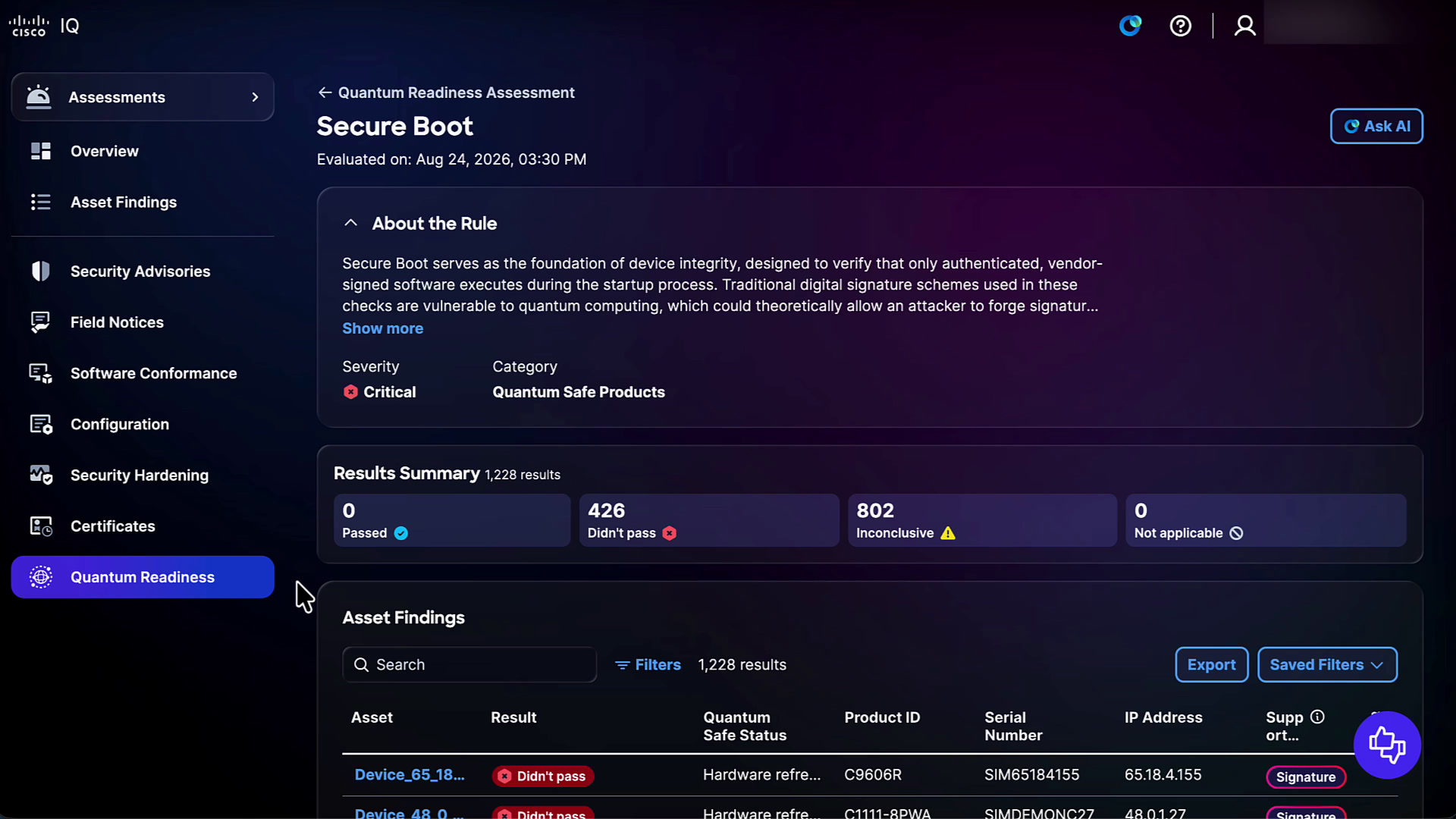This screenshot has height=819, width=1456.
Task: Click the Quantum Readiness globe icon
Action: (41, 577)
